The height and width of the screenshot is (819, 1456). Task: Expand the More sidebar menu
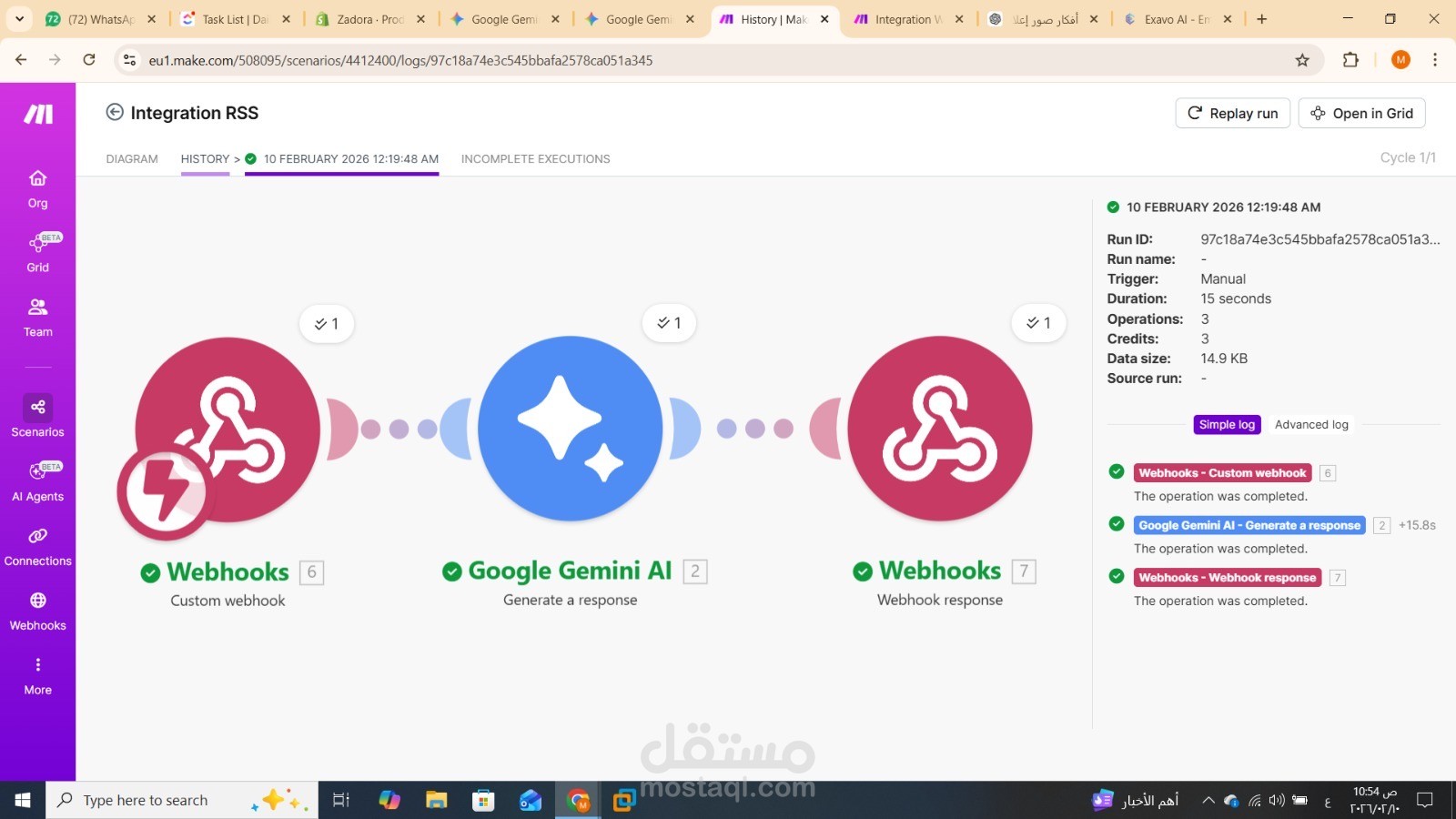(37, 676)
